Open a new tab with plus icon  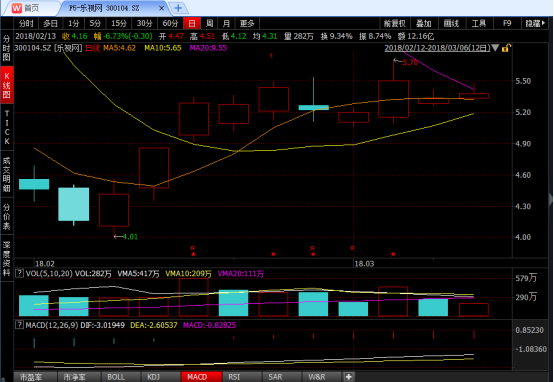[x=178, y=8]
